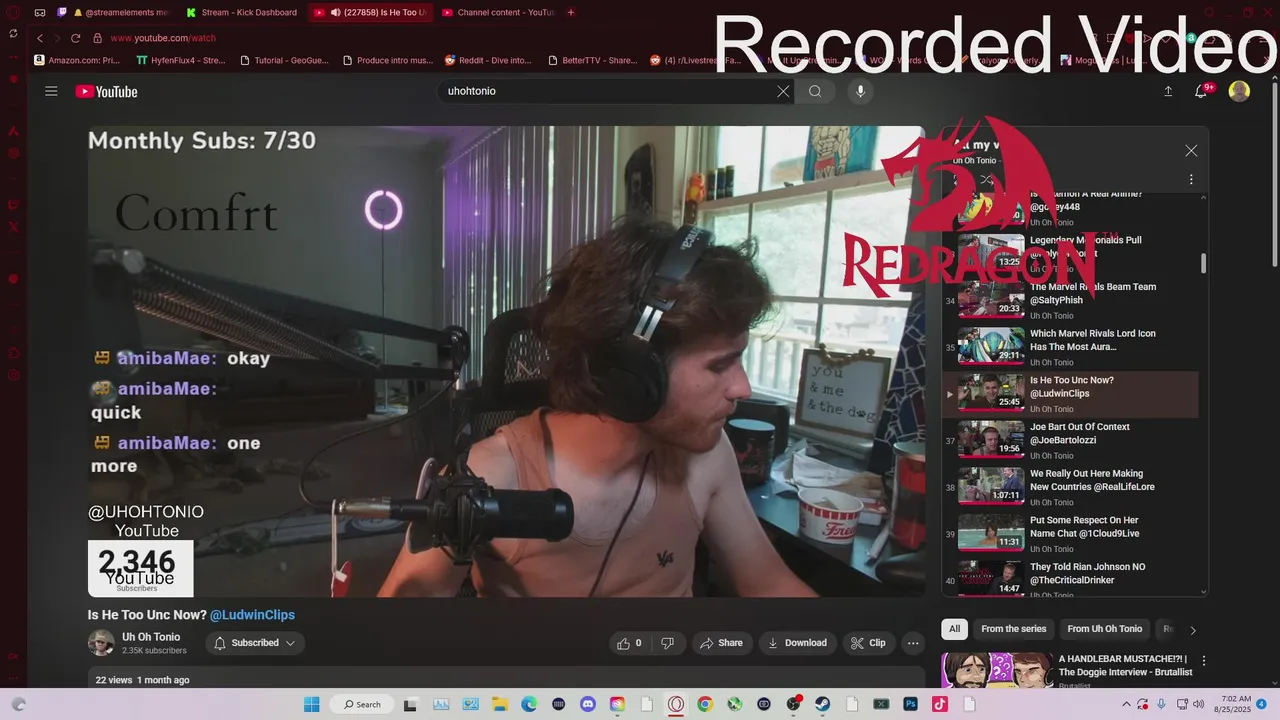Select They Told Rian Johnson NO item
Viewport: 1280px width, 720px height.
click(1070, 580)
